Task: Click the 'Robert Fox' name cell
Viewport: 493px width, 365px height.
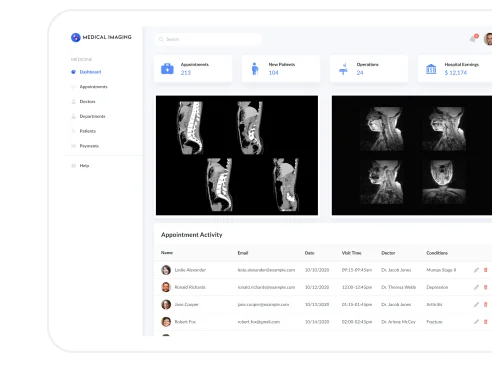Action: click(185, 322)
